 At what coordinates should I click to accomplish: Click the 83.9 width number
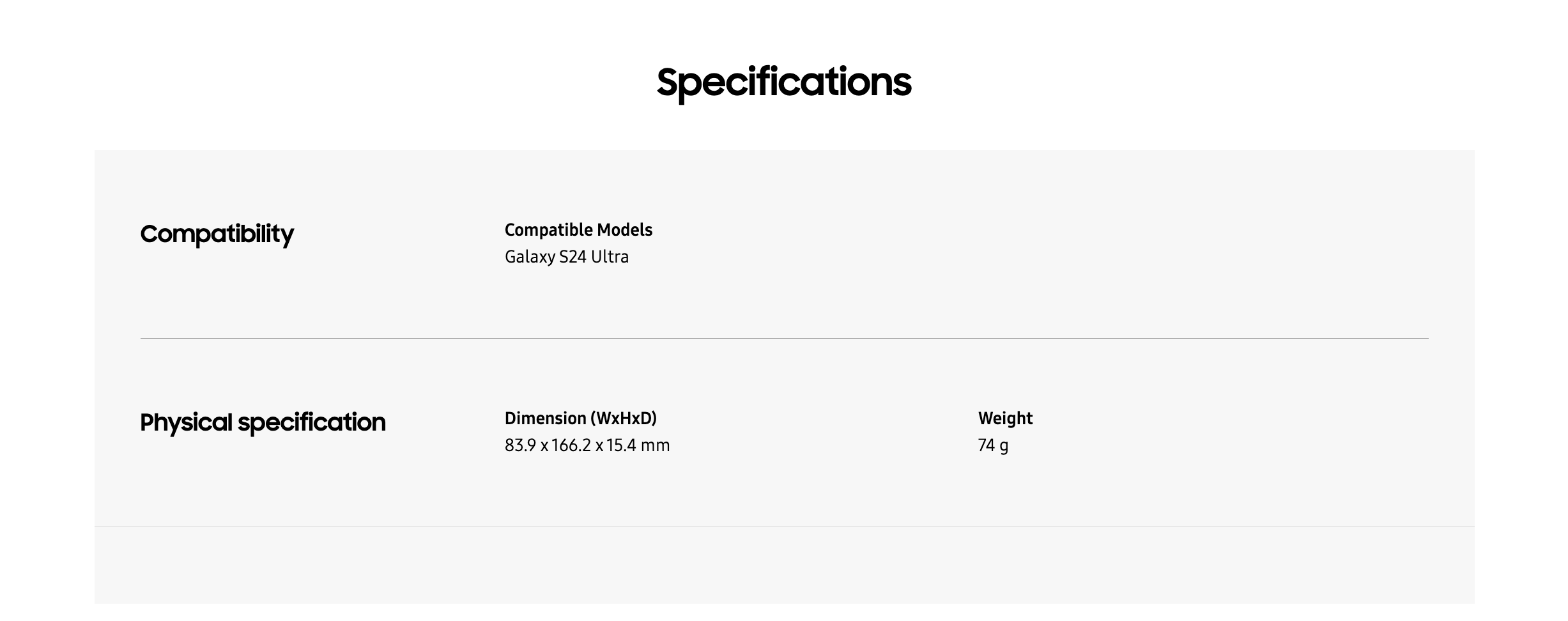click(520, 445)
